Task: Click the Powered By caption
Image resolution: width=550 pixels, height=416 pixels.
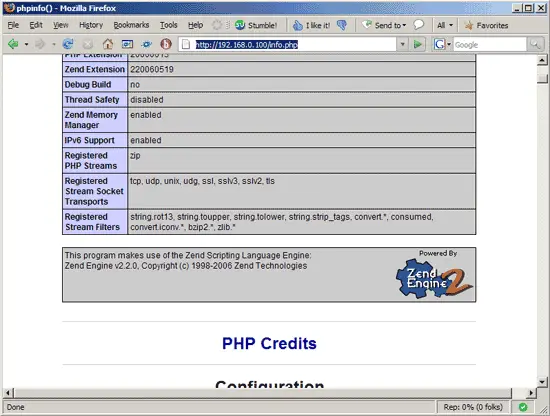Action: pyautogui.click(x=438, y=253)
